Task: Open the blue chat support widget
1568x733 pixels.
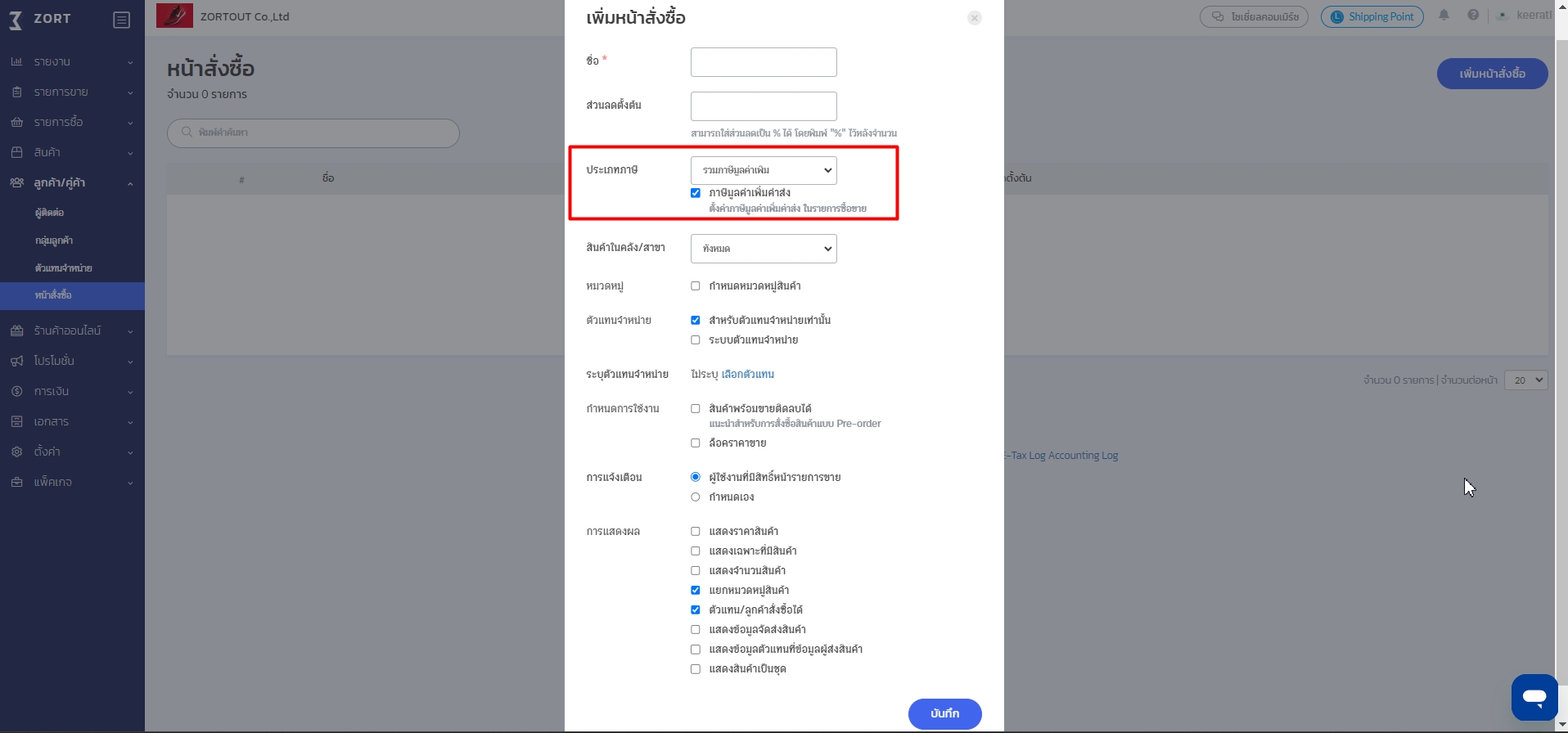Action: [1534, 697]
